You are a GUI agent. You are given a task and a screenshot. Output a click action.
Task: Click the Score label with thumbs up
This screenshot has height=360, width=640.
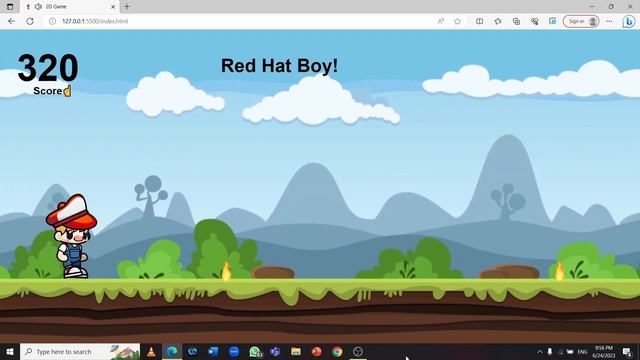point(52,91)
